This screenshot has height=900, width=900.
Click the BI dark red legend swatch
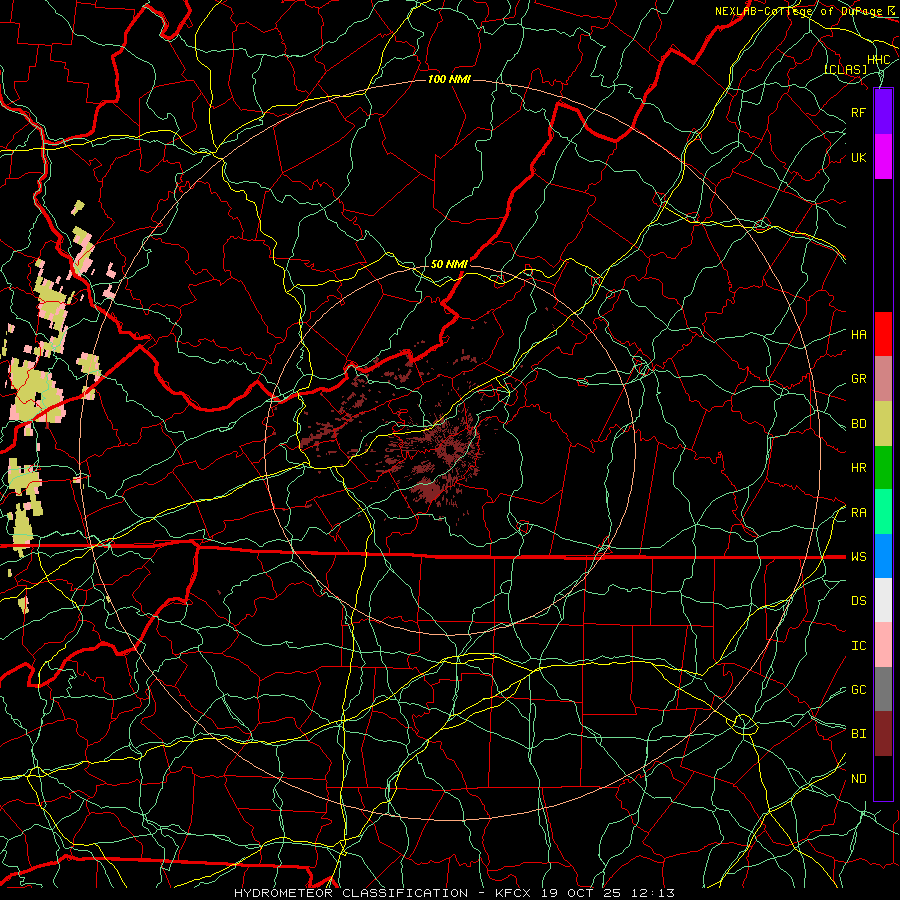(x=883, y=734)
